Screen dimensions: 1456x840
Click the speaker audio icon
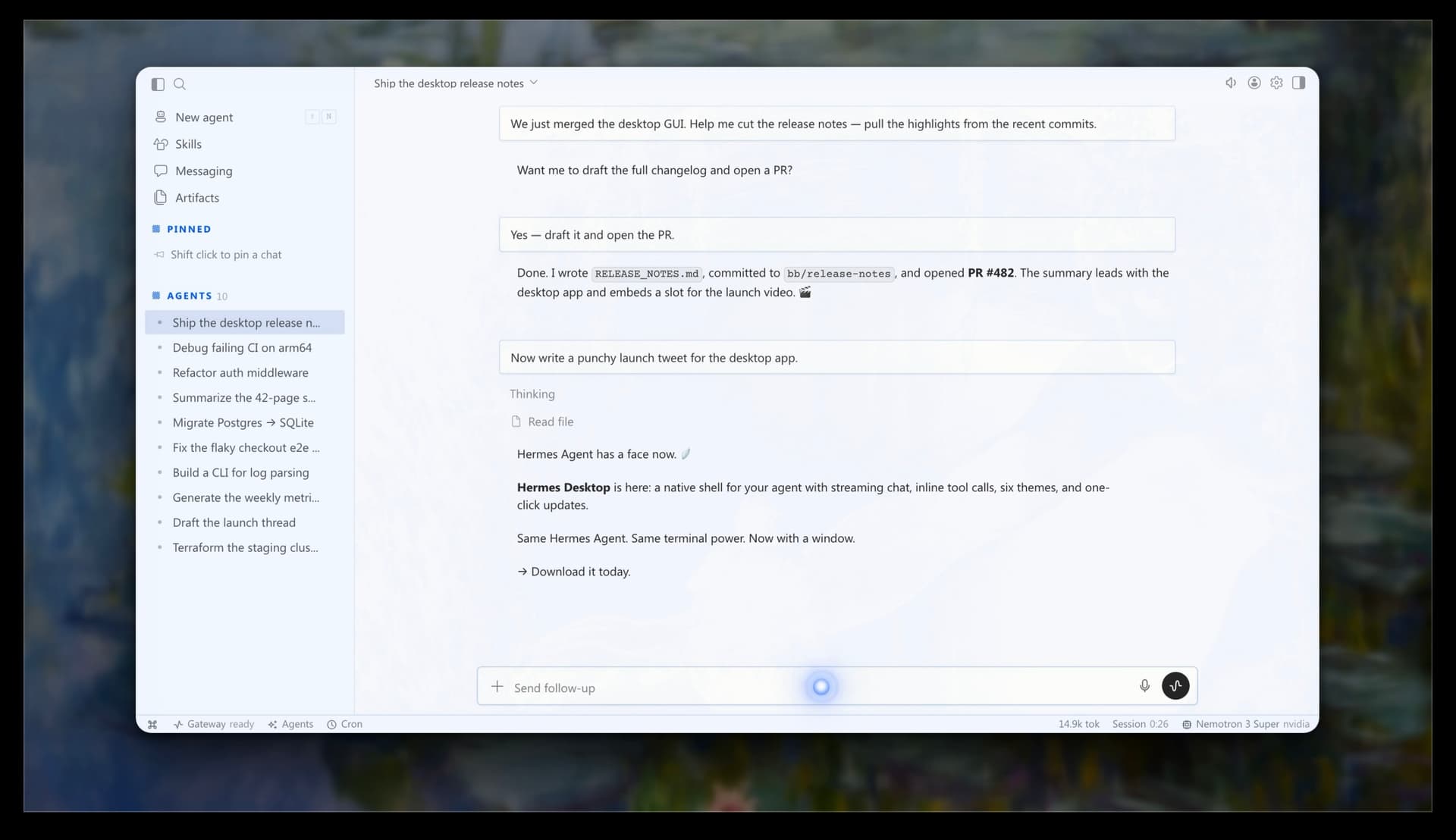pyautogui.click(x=1231, y=83)
